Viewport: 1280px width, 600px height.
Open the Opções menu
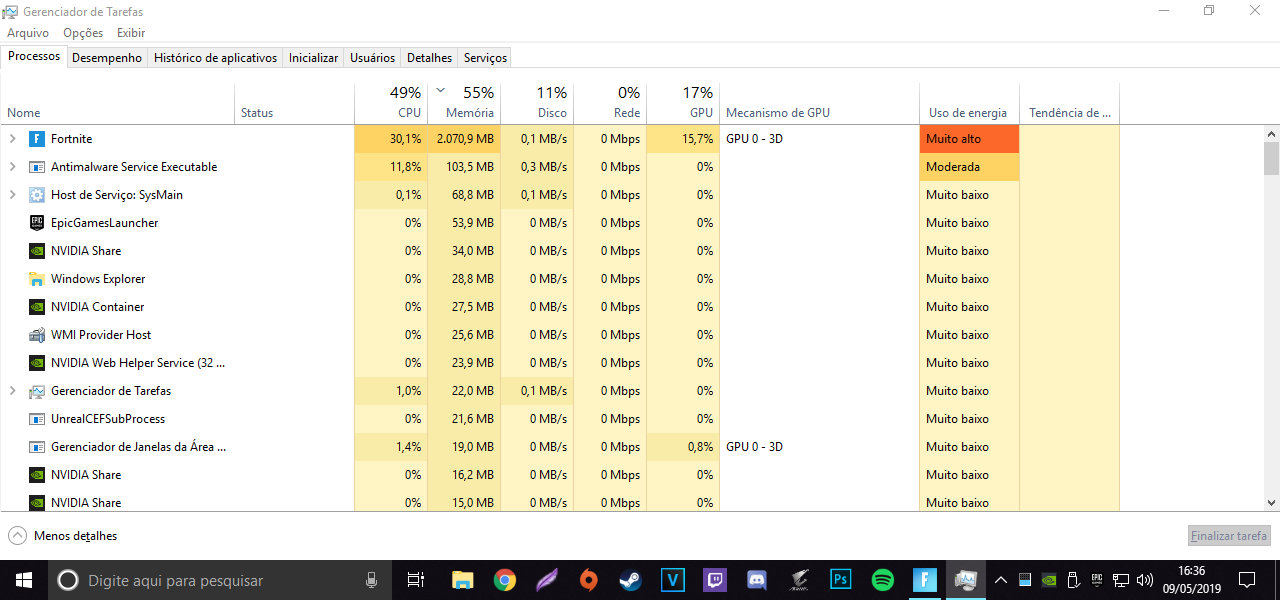coord(83,33)
